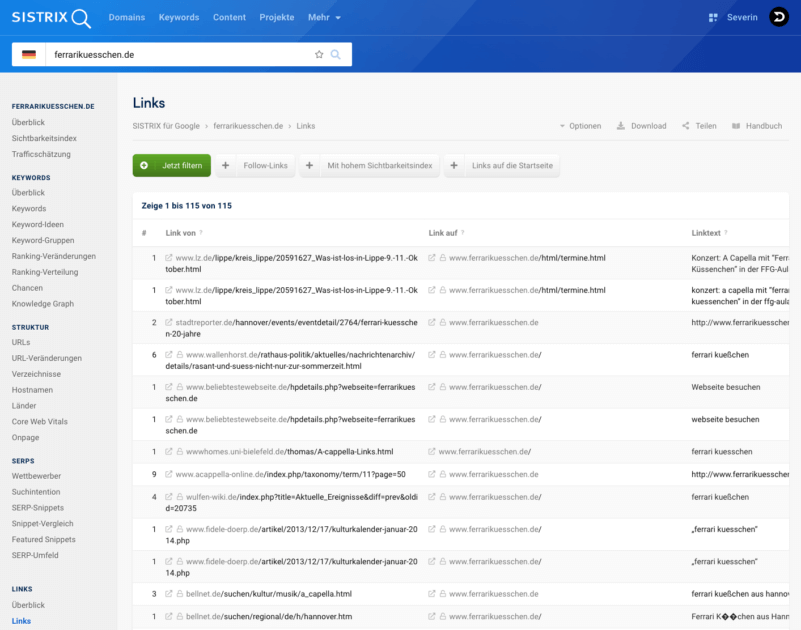Open the apps grid icon next to Severin
Image resolution: width=801 pixels, height=630 pixels.
[x=713, y=18]
